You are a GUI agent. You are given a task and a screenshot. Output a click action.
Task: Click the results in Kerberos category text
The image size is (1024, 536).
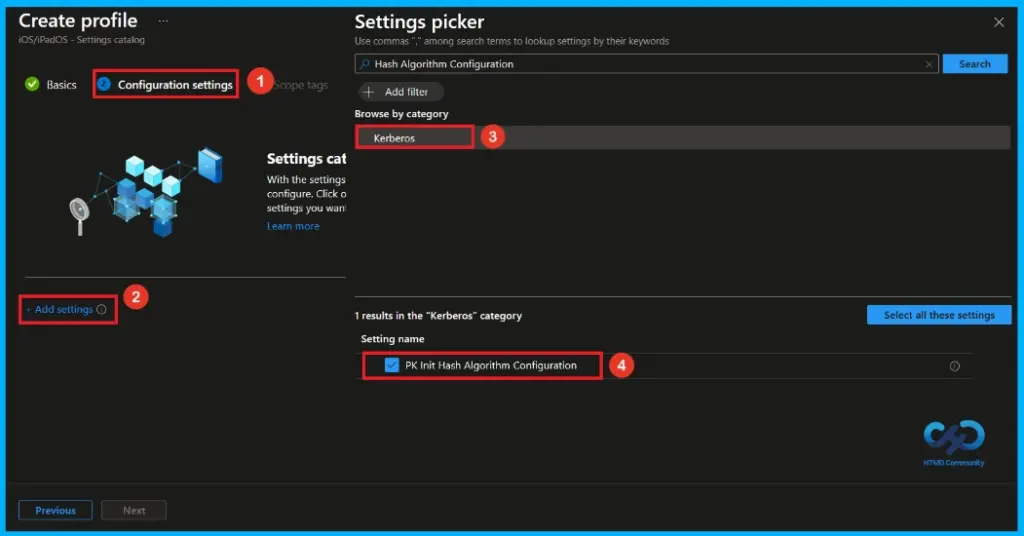pyautogui.click(x=438, y=315)
